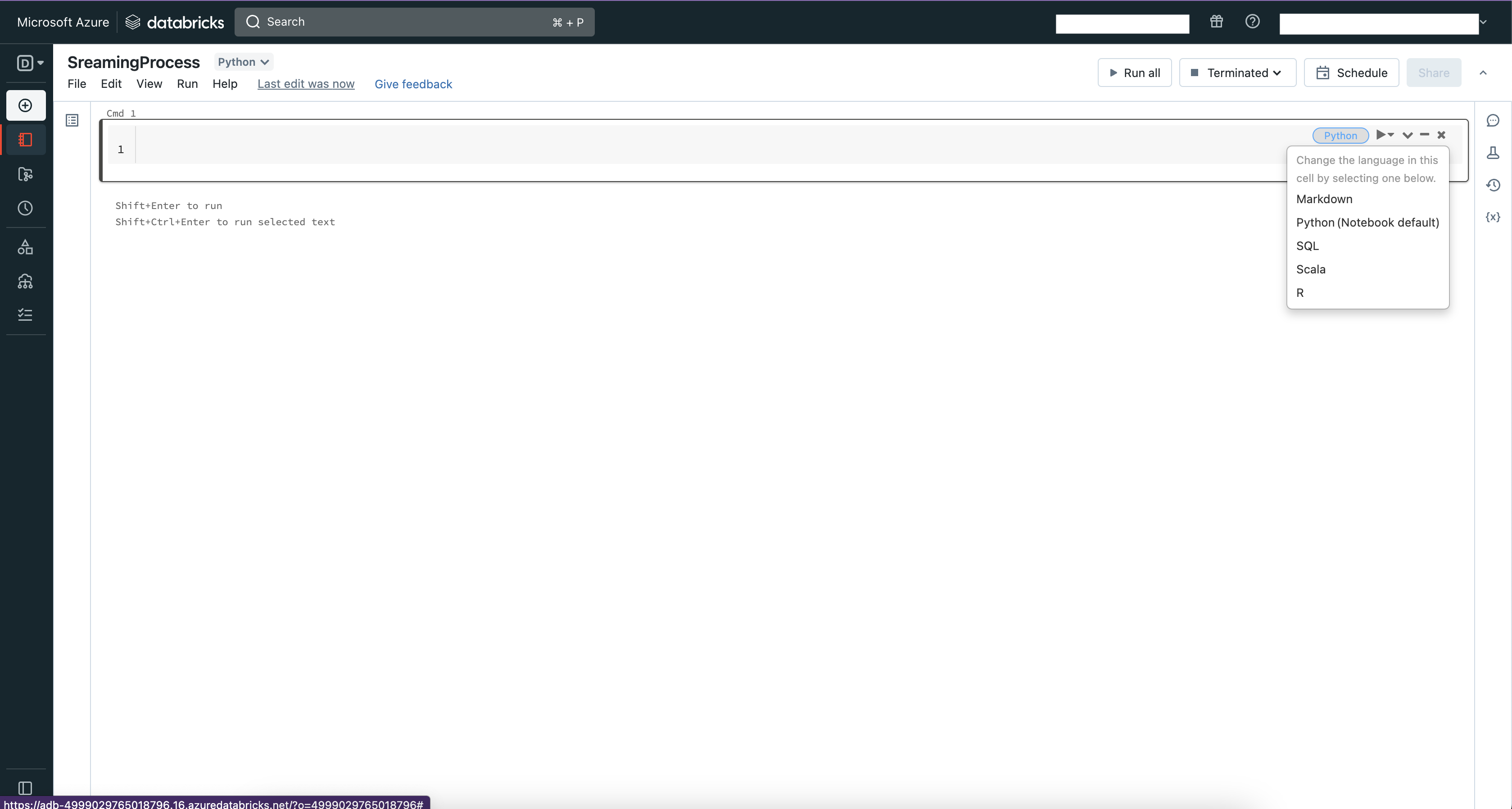Click the Last edit was now link
This screenshot has height=809, width=1512.
306,84
